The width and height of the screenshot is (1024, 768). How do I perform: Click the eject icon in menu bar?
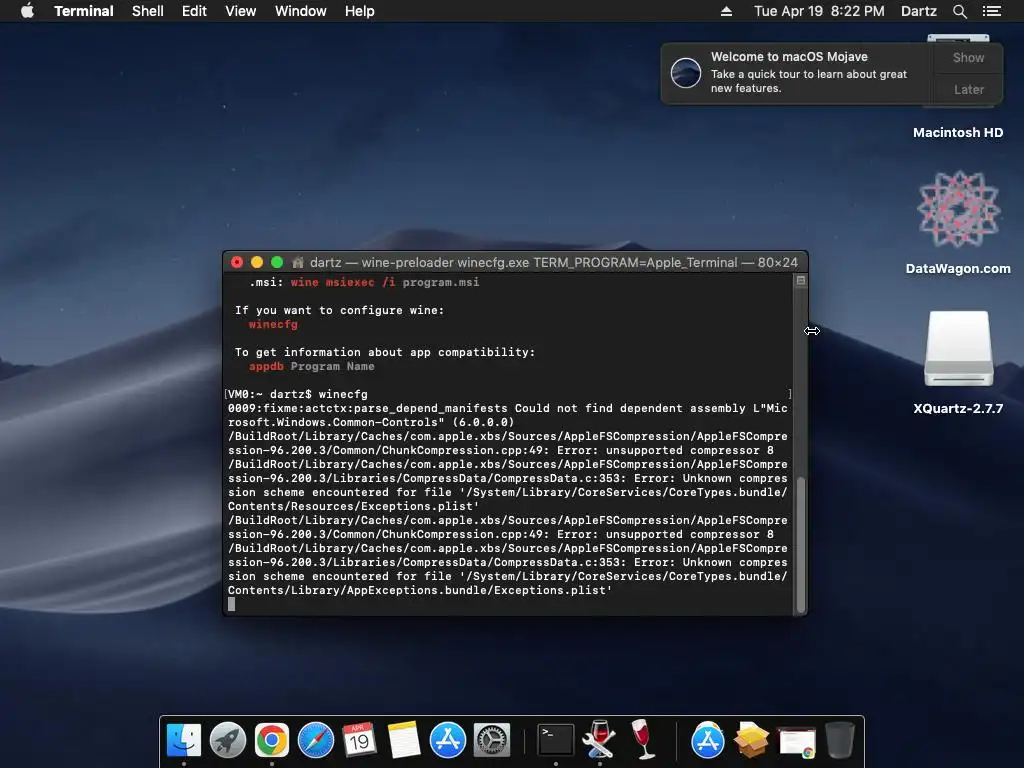[x=726, y=11]
